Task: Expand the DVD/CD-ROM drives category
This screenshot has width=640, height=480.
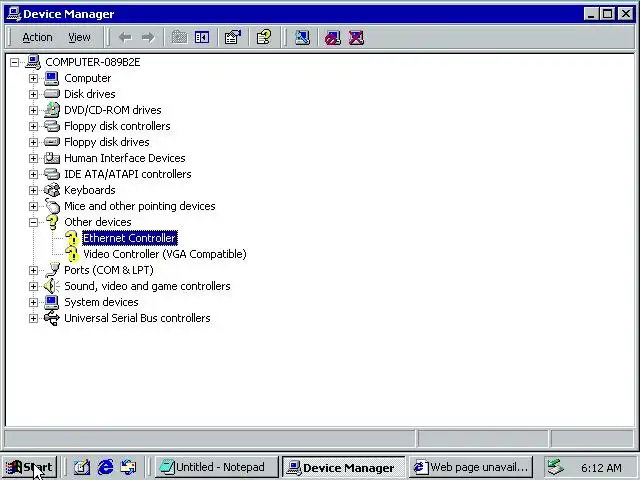Action: [x=33, y=110]
